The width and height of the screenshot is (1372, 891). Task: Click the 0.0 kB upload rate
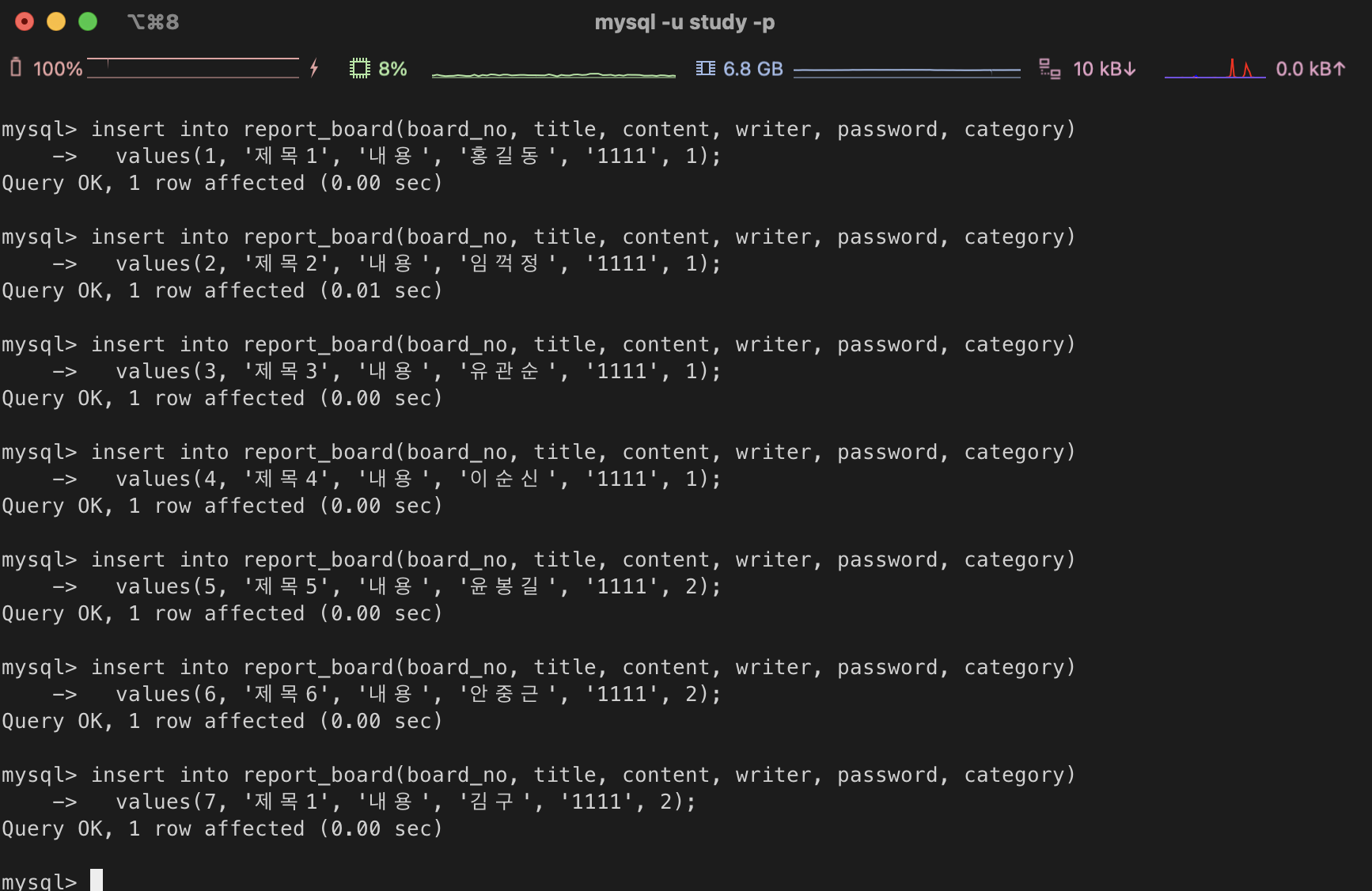(1310, 69)
